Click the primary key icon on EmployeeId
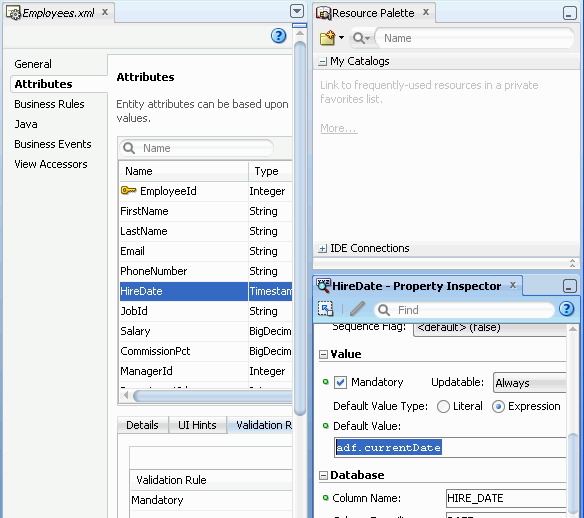Screen dimensions: 584x518 click(128, 191)
